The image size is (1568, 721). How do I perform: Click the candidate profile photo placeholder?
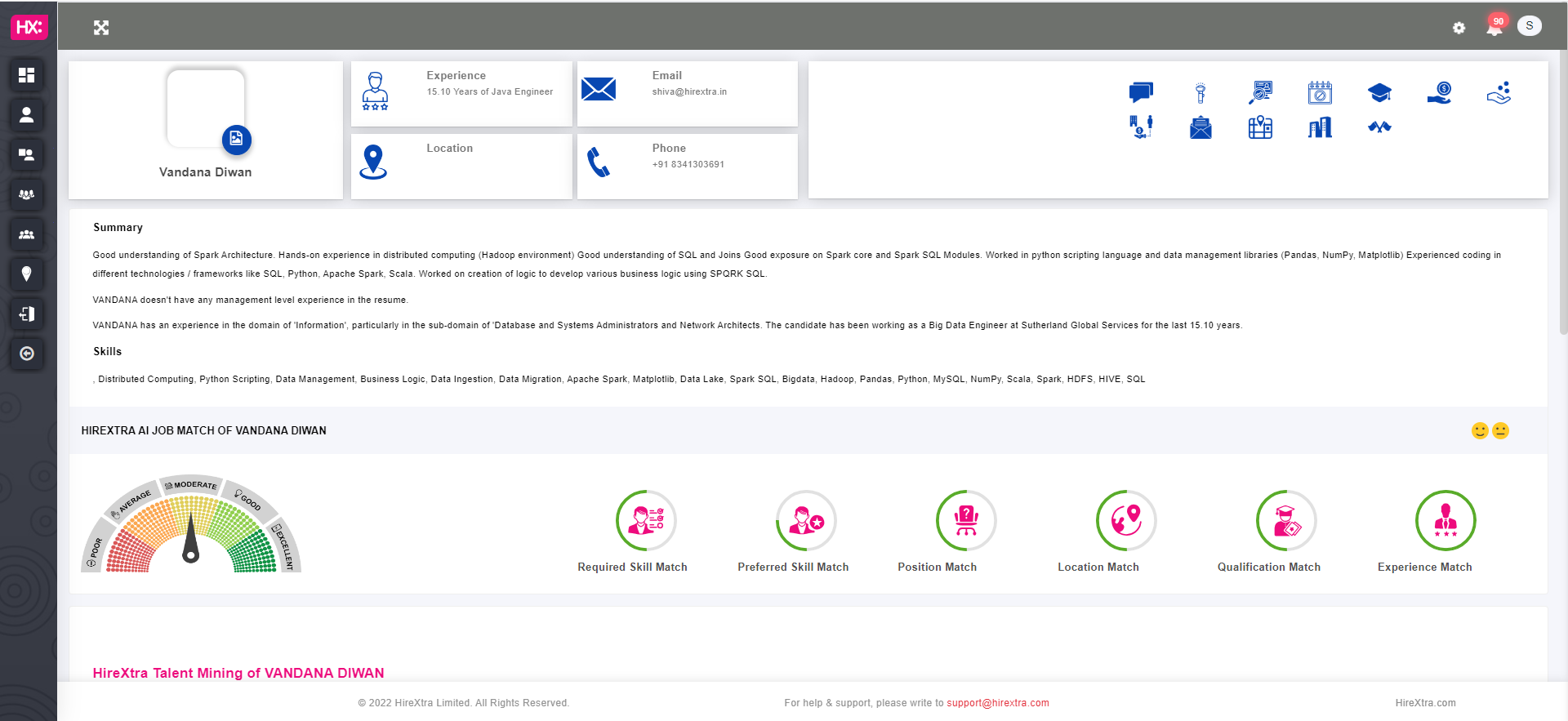click(206, 109)
